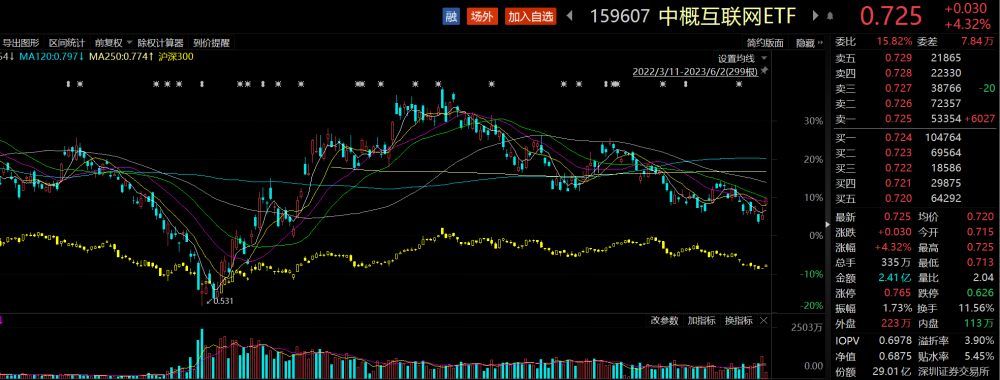This screenshot has width=1000, height=380.
Task: Click the +4.32% change percentage in header
Action: (968, 24)
